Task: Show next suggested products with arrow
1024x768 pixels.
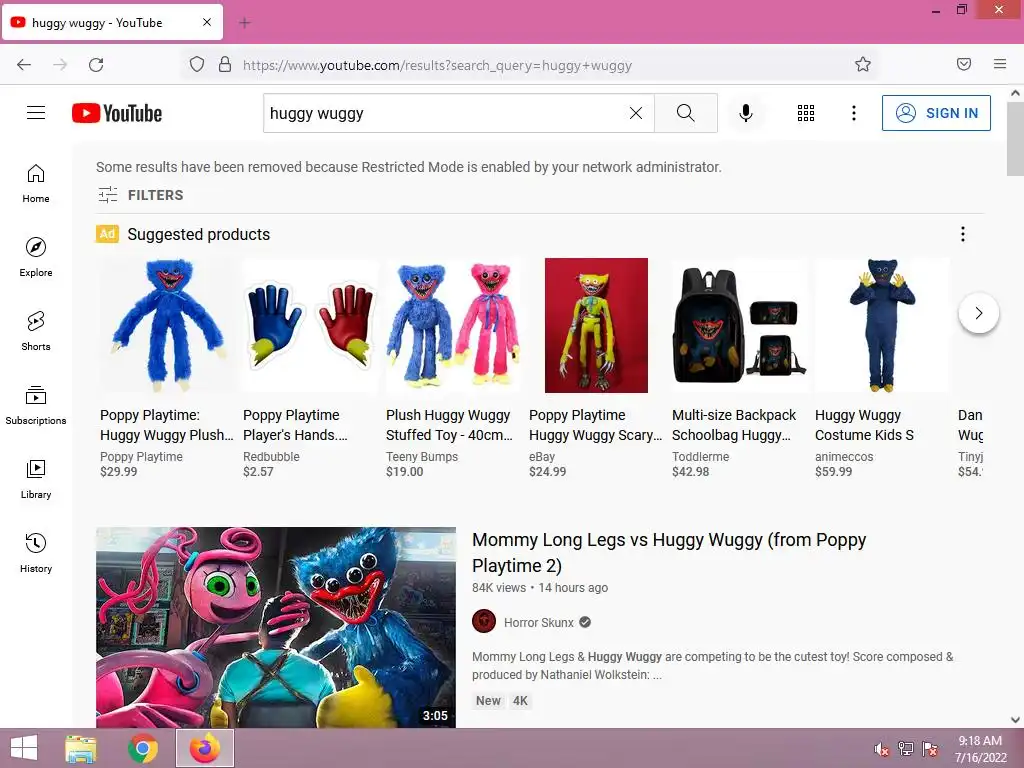Action: click(978, 313)
